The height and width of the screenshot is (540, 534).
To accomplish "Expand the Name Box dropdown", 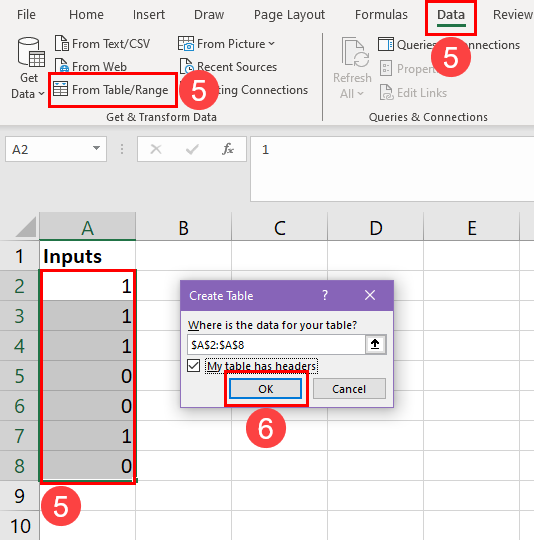I will click(x=96, y=149).
